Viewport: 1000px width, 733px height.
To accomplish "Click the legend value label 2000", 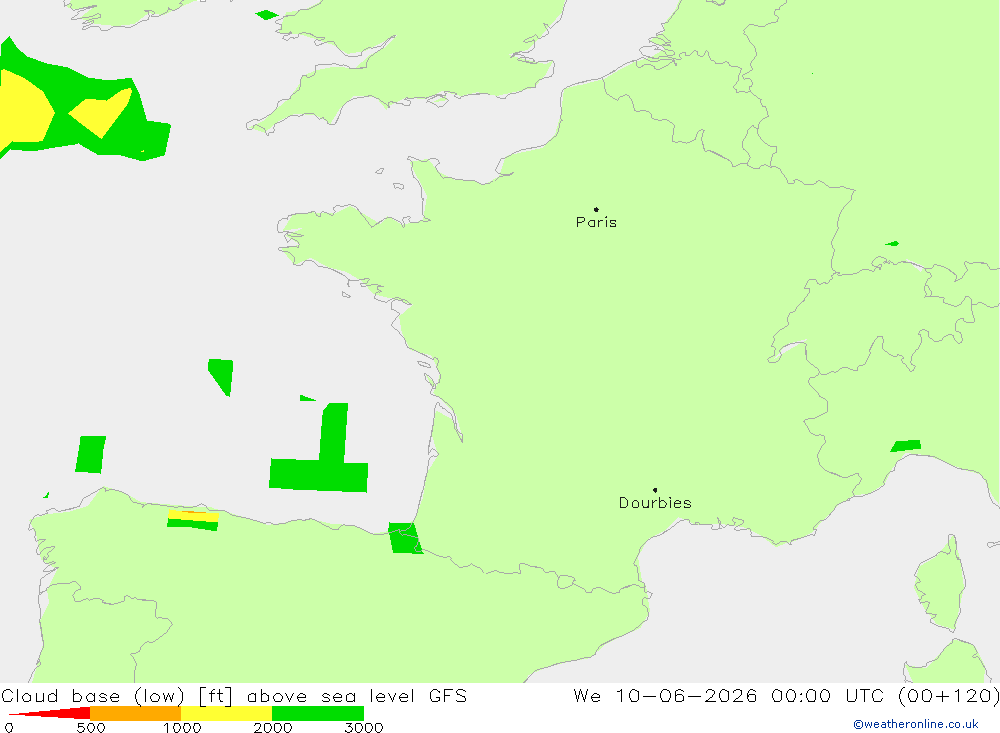I will click(272, 727).
